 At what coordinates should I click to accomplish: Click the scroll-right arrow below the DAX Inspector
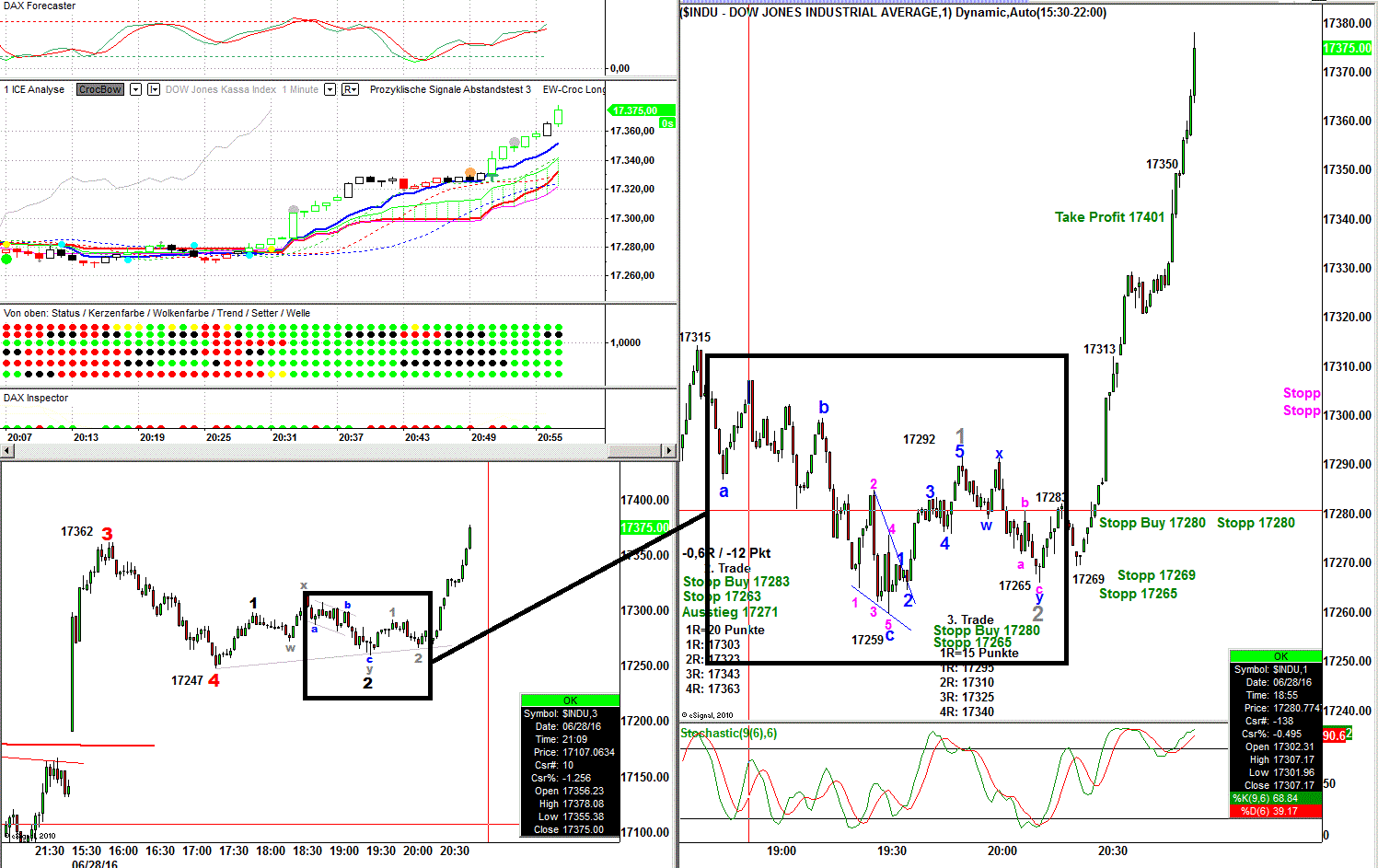coord(668,450)
